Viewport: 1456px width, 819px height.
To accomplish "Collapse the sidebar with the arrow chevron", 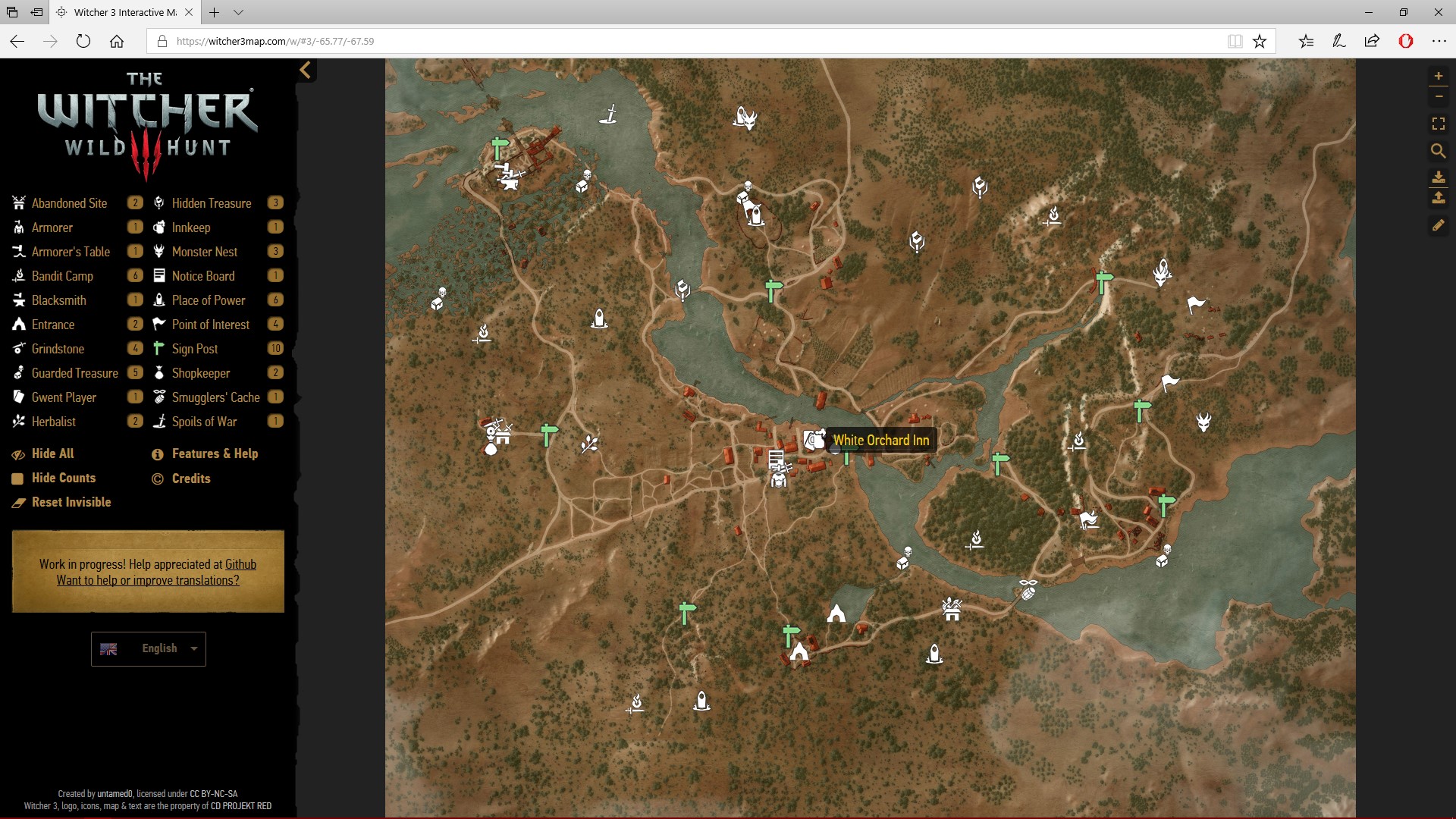I will coord(305,71).
